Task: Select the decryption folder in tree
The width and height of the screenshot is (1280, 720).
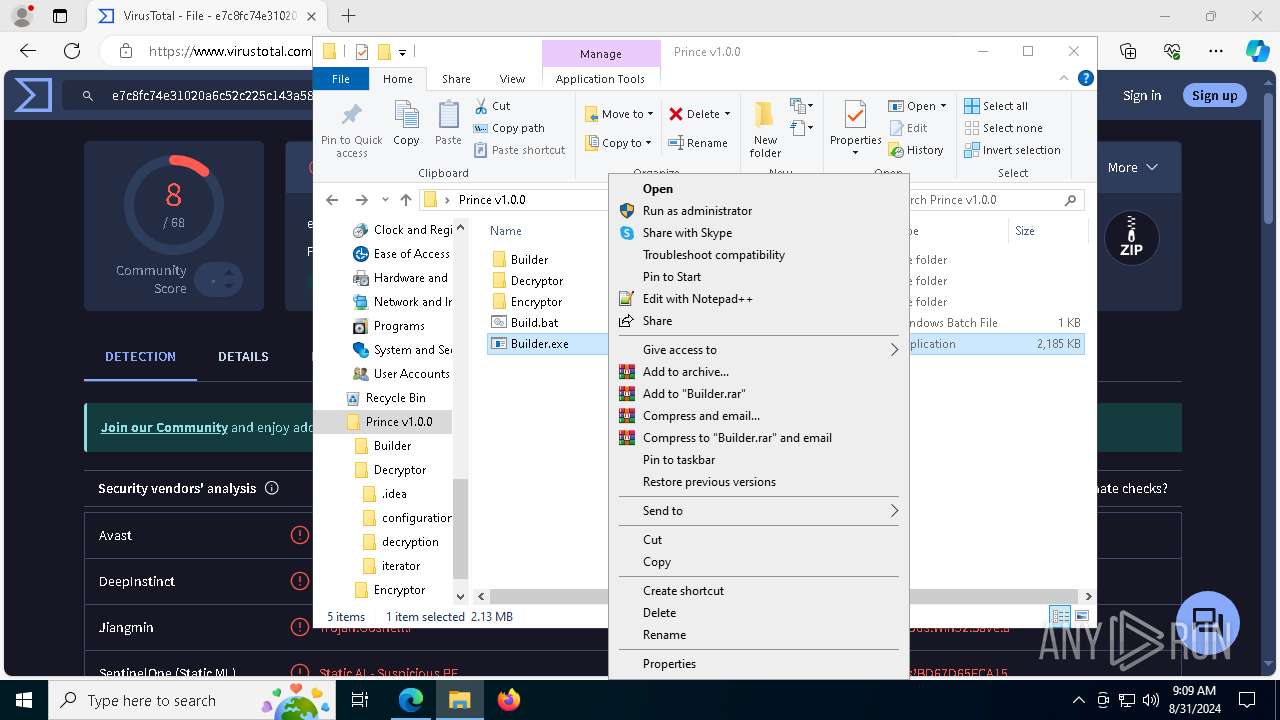Action: pos(410,542)
